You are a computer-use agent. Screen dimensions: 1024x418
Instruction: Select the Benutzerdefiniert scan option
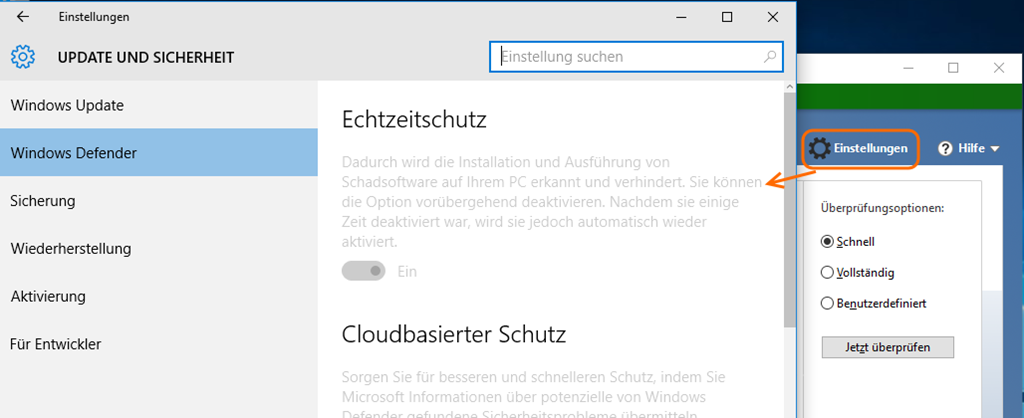827,303
